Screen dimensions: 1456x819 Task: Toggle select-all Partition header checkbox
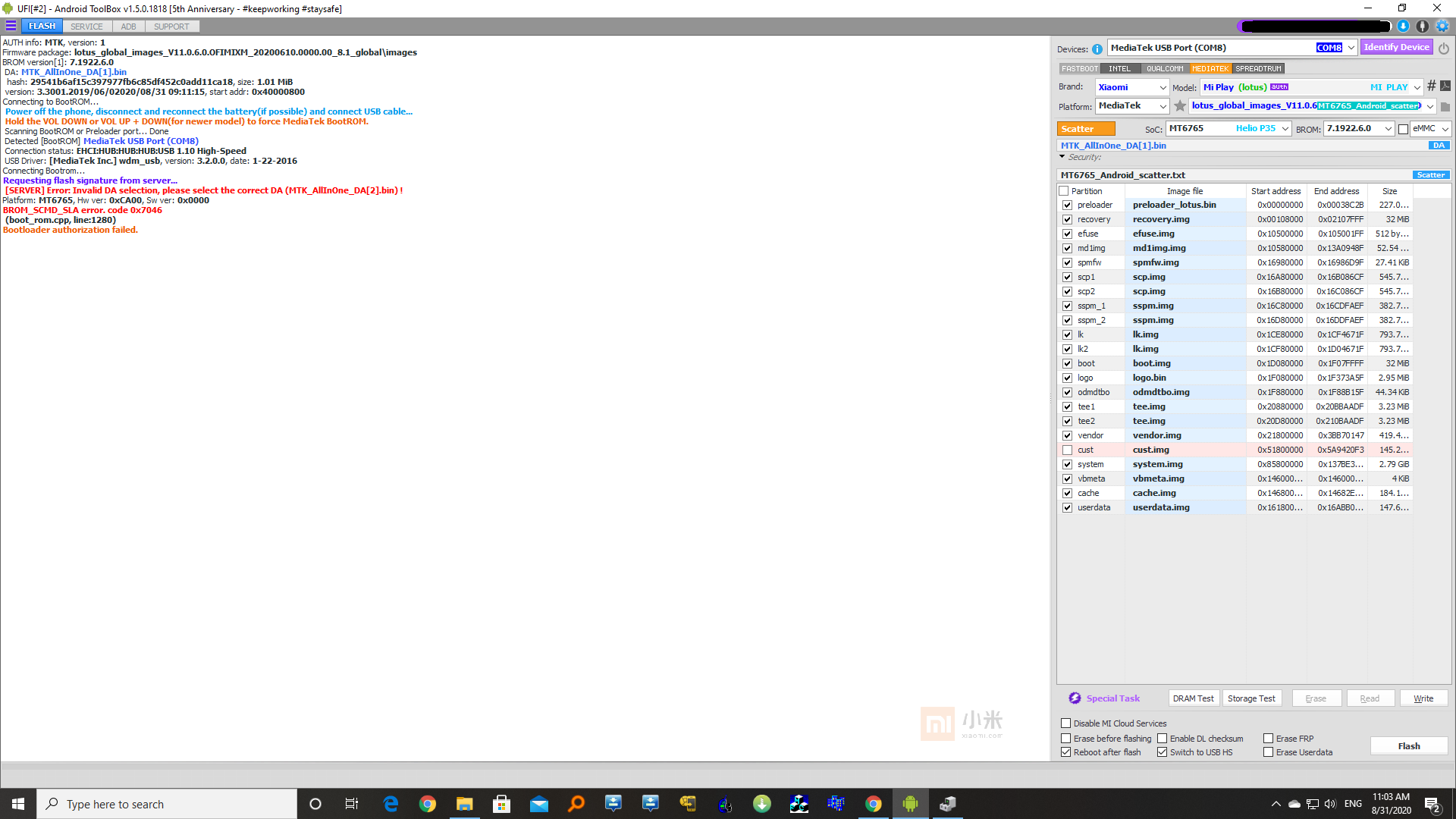tap(1064, 191)
